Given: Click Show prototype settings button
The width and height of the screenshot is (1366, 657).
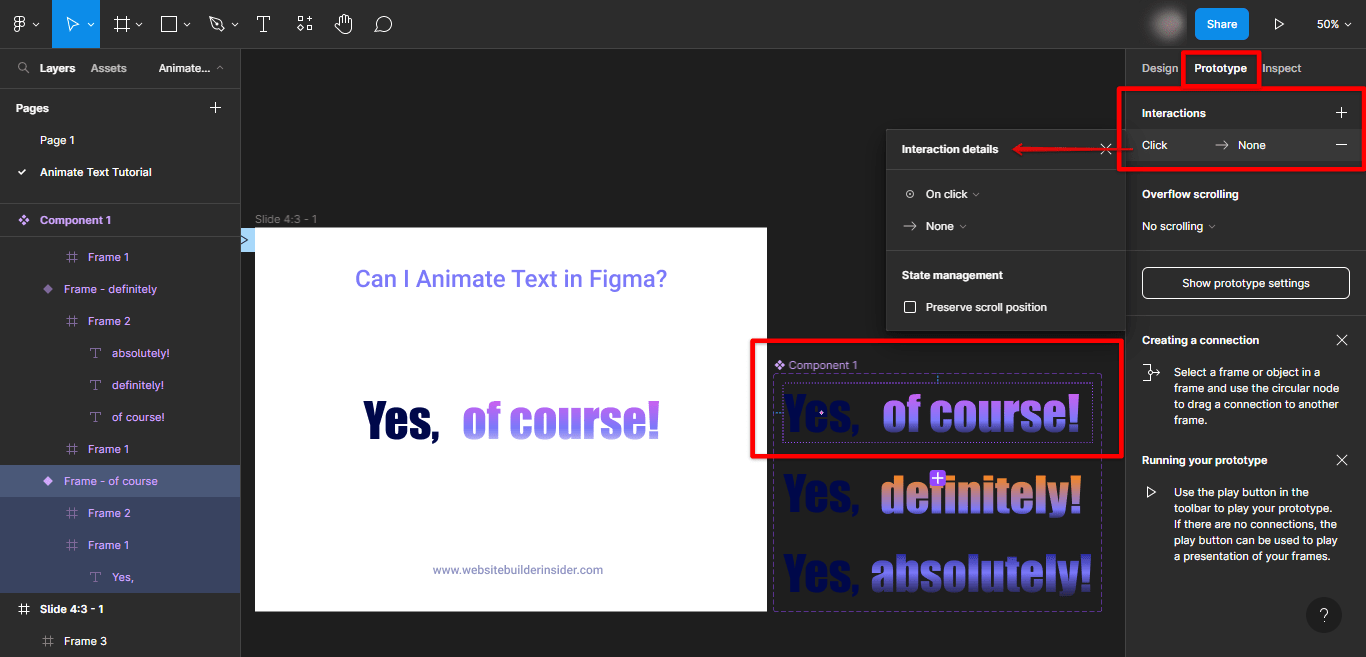Looking at the screenshot, I should 1245,283.
